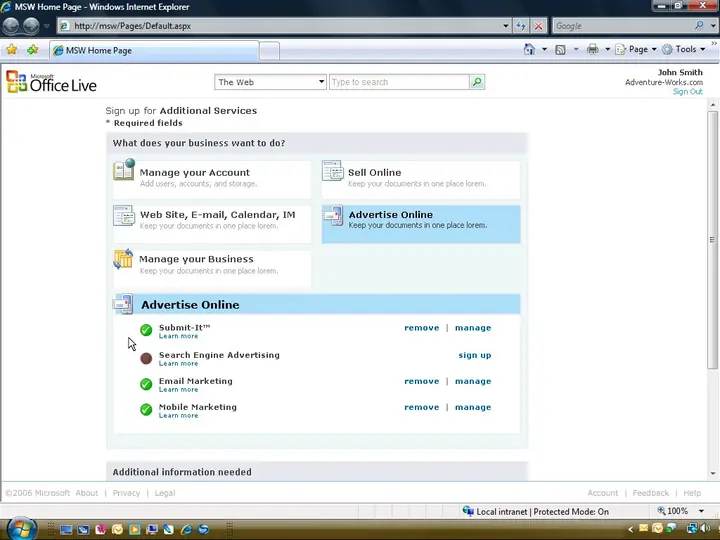Open Favorites Center star icon

(11, 50)
